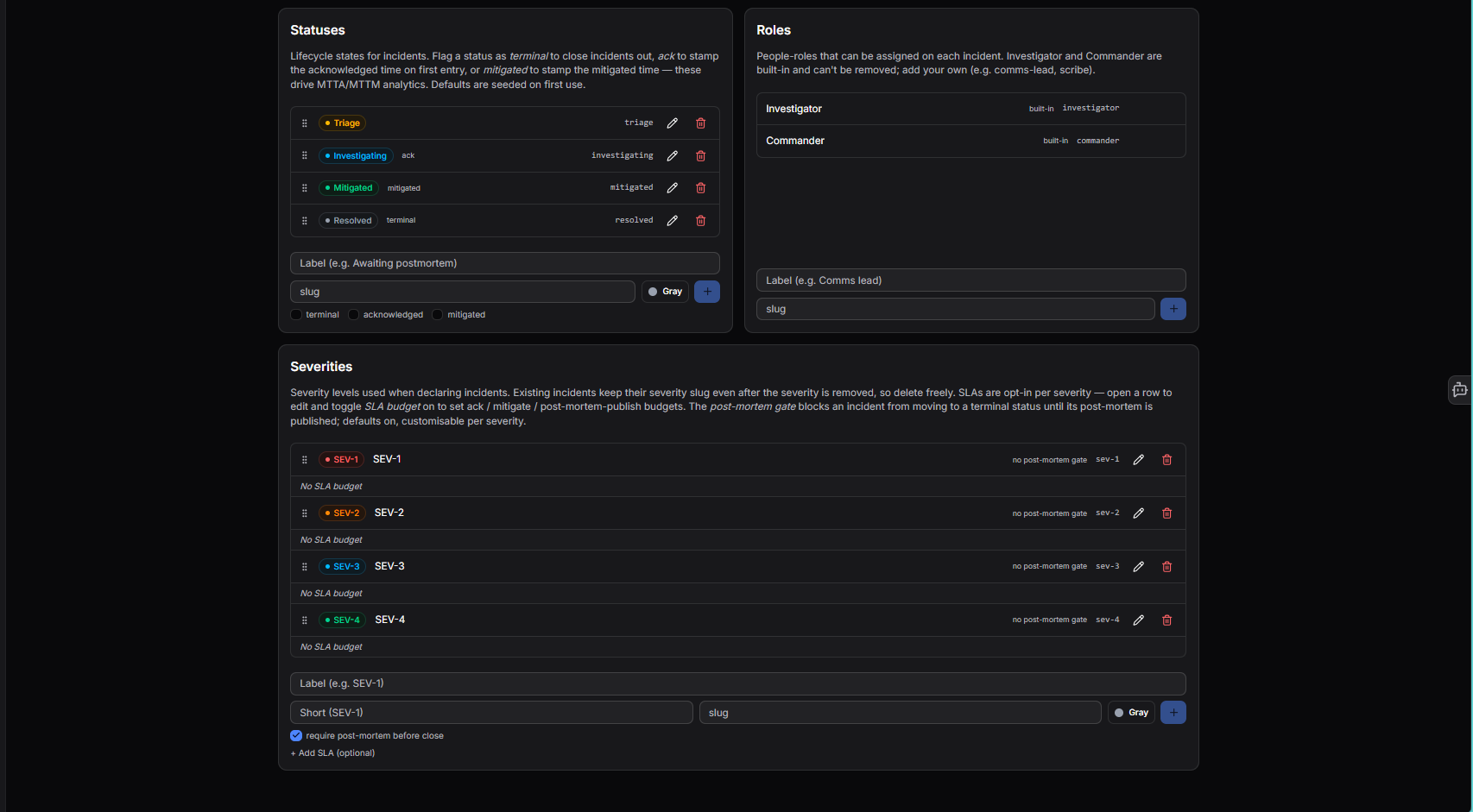The width and height of the screenshot is (1473, 812).
Task: Click the 'terminal' tag on Resolved row
Action: point(401,221)
